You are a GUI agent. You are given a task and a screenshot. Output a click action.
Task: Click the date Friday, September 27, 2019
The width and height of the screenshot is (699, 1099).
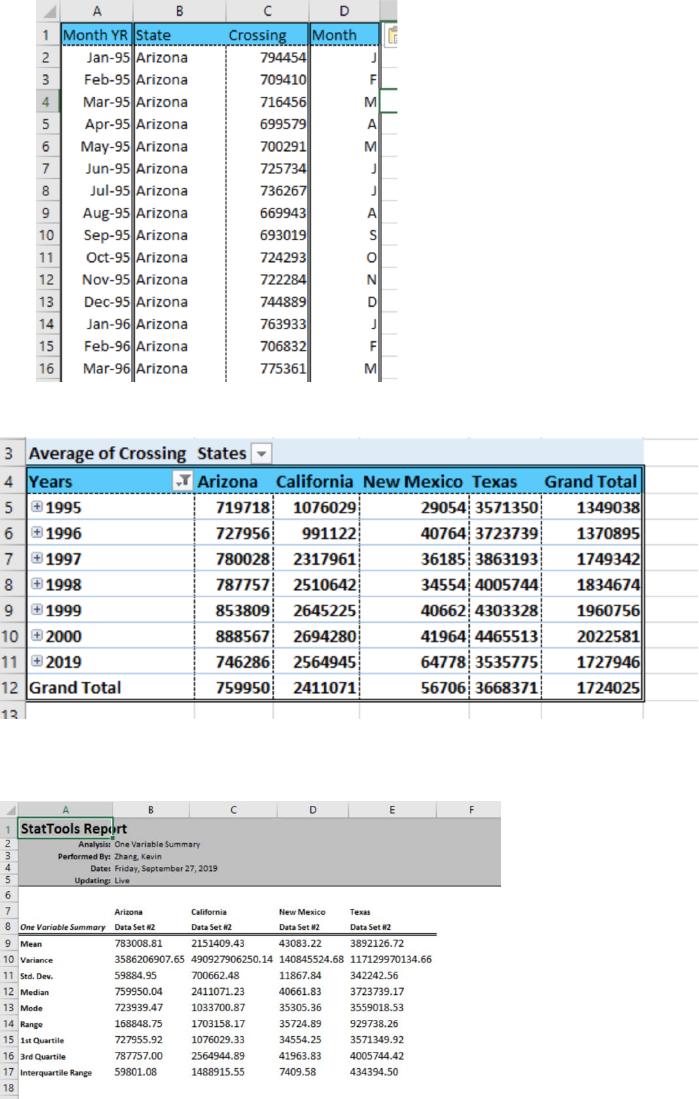[166, 868]
